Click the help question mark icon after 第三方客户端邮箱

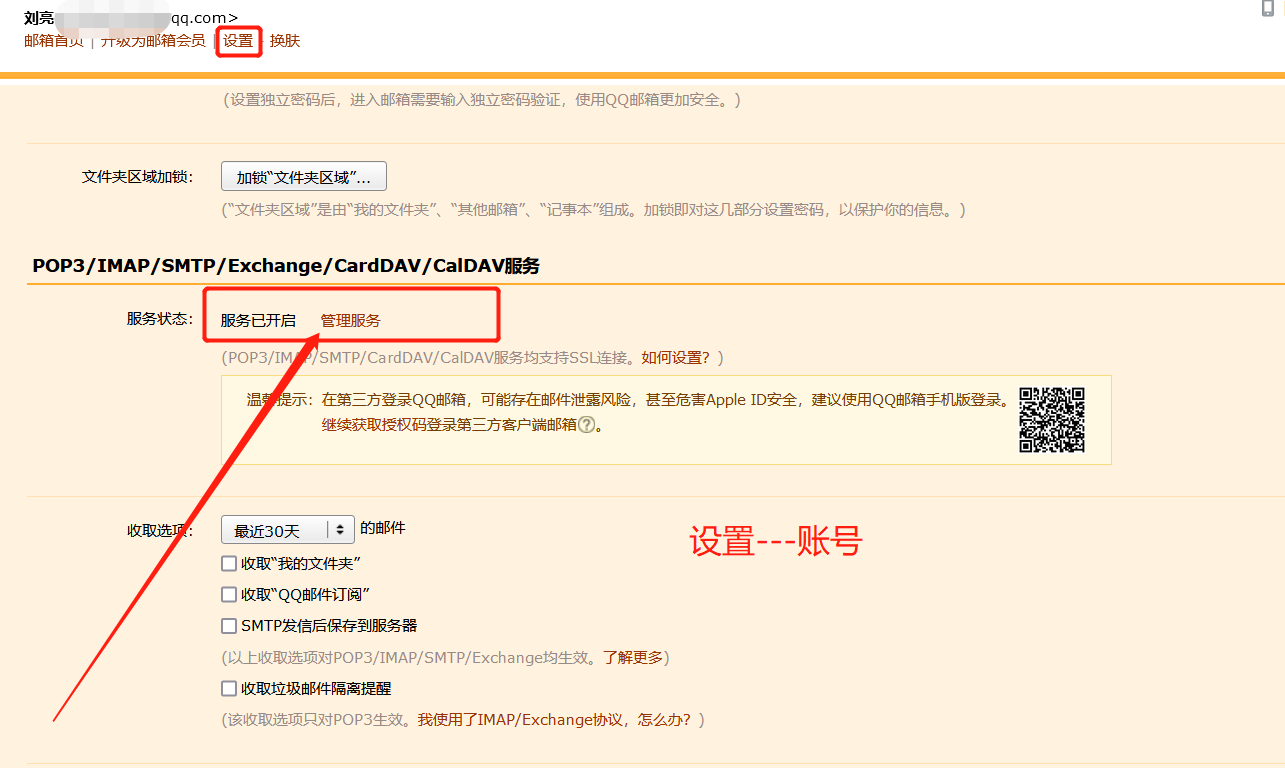587,425
